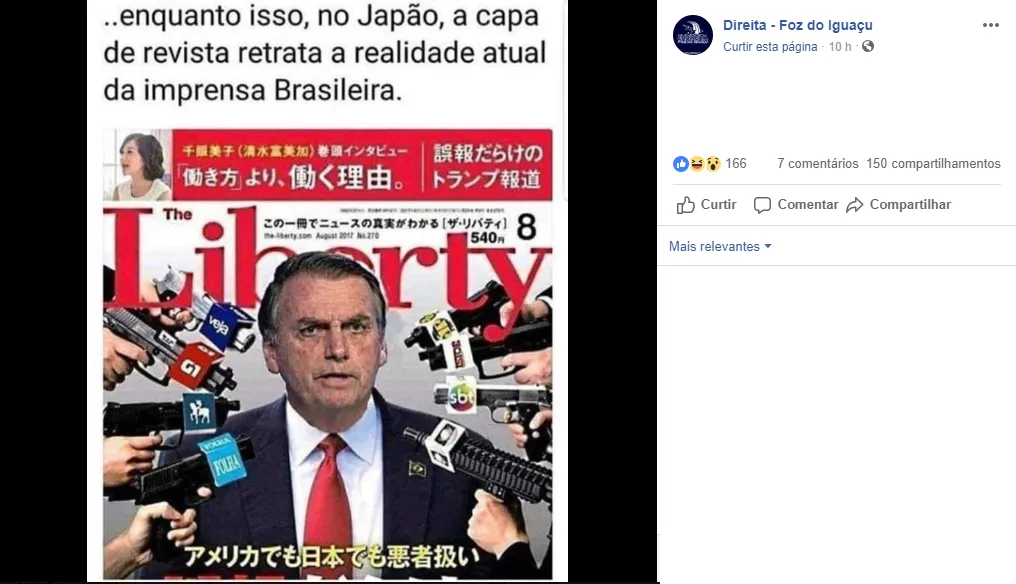Open the Direita - Foz do Iguaçu page link
The width and height of the screenshot is (1016, 584).
[798, 25]
